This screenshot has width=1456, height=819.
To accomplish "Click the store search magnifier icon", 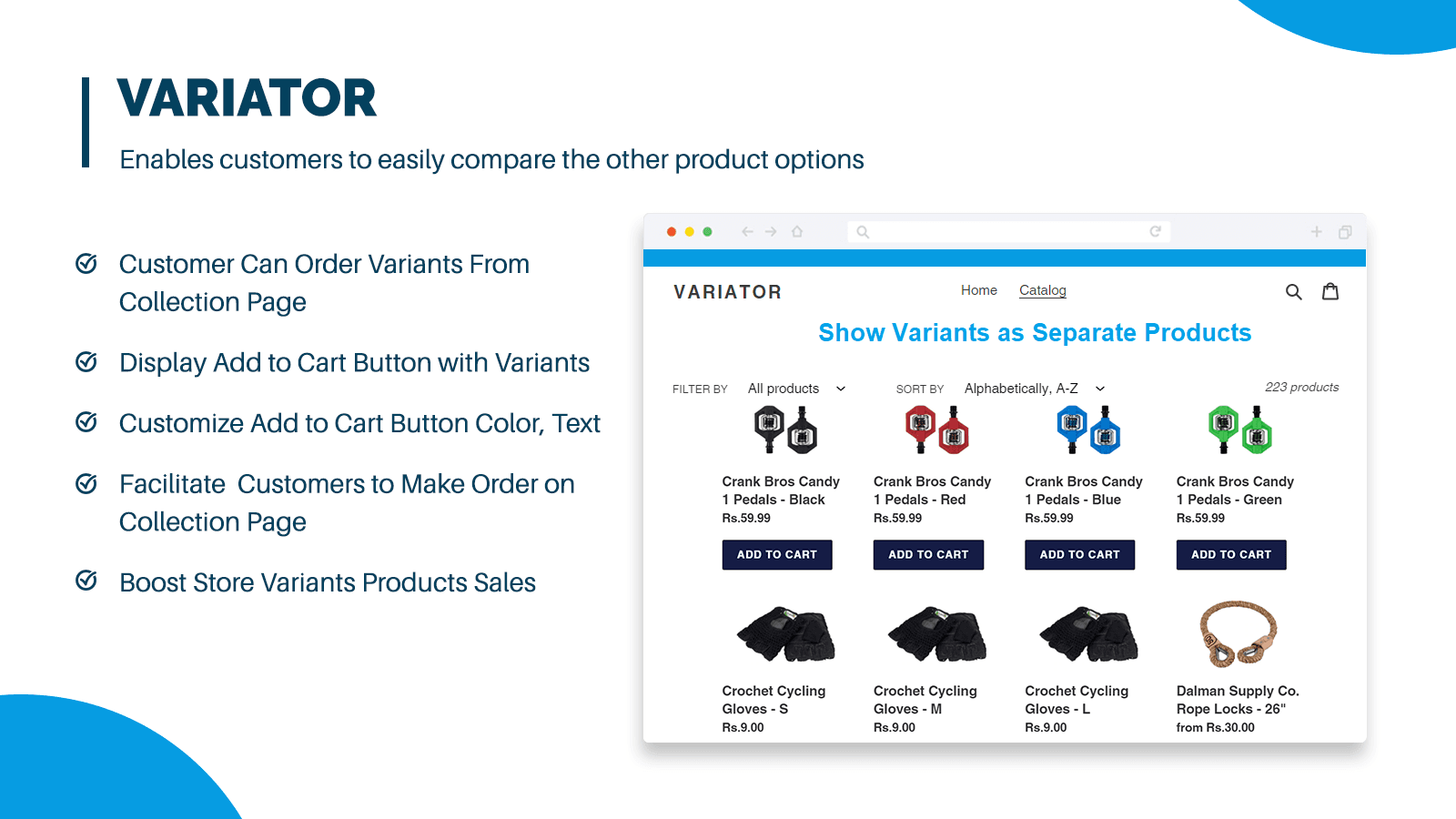I will pyautogui.click(x=1293, y=292).
